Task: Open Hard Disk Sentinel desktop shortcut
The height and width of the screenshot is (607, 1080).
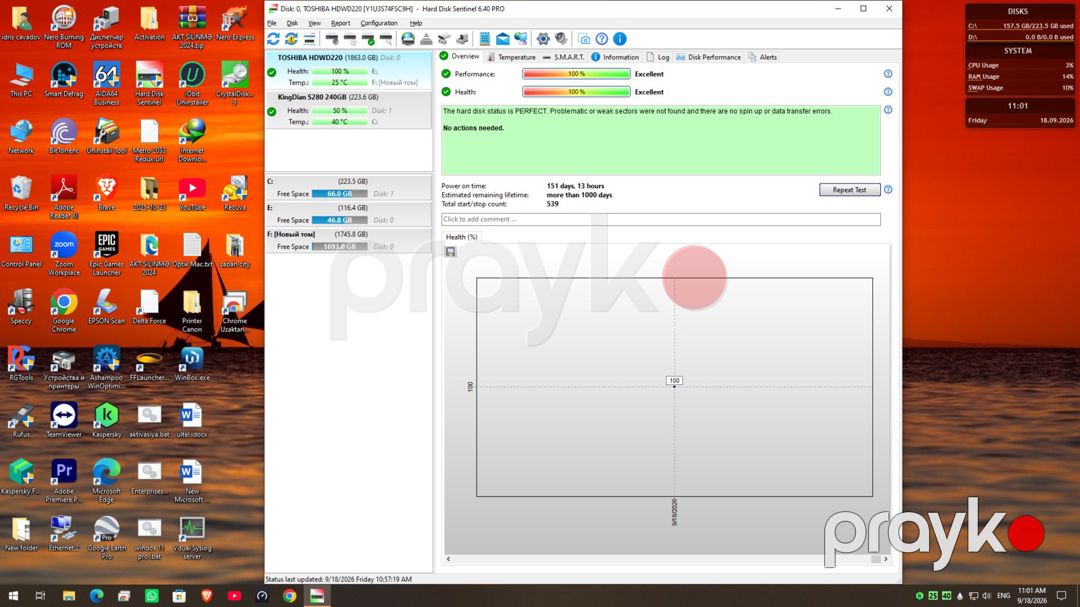Action: click(149, 84)
